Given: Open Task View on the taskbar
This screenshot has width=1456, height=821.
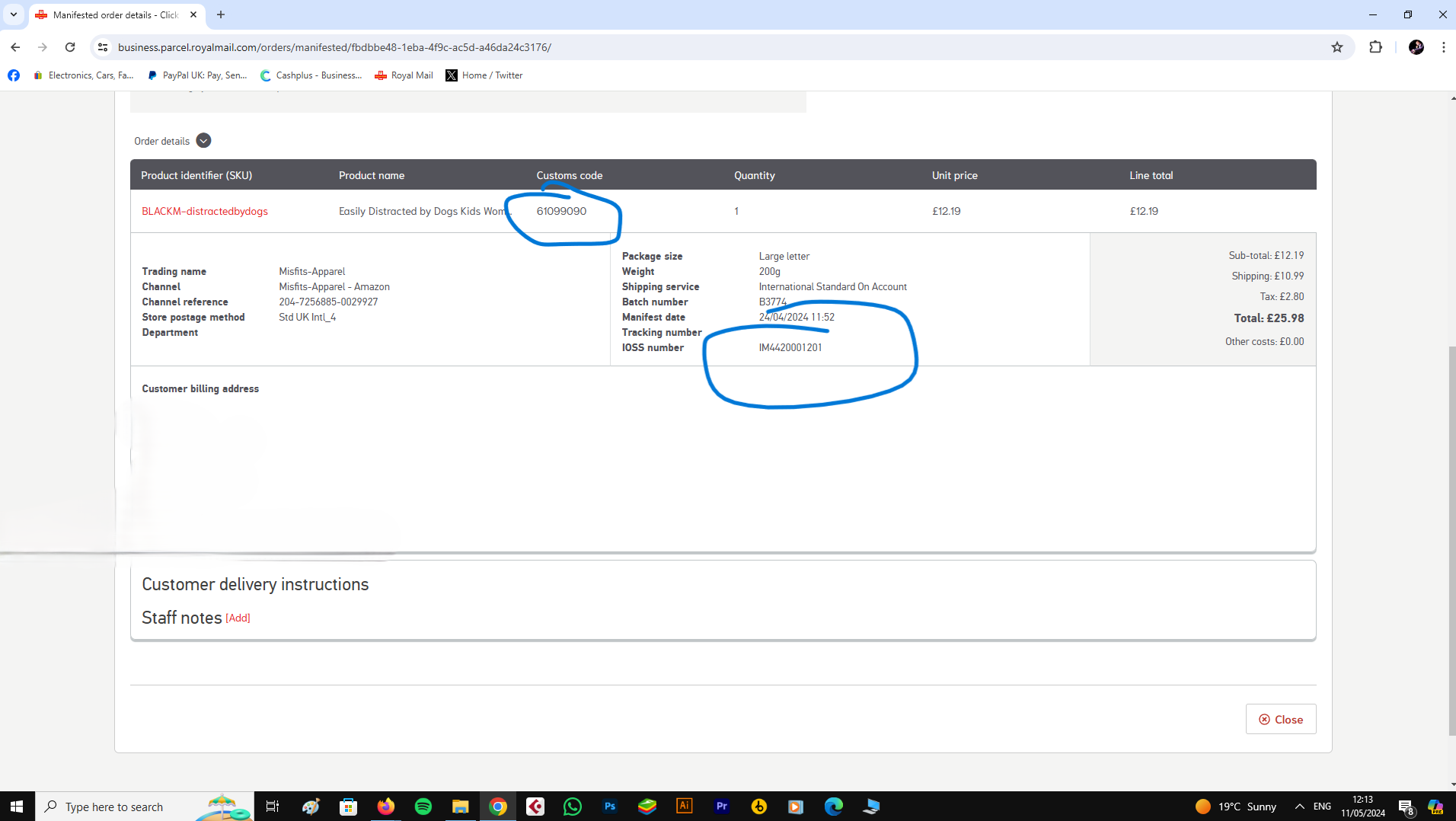Looking at the screenshot, I should [x=273, y=807].
